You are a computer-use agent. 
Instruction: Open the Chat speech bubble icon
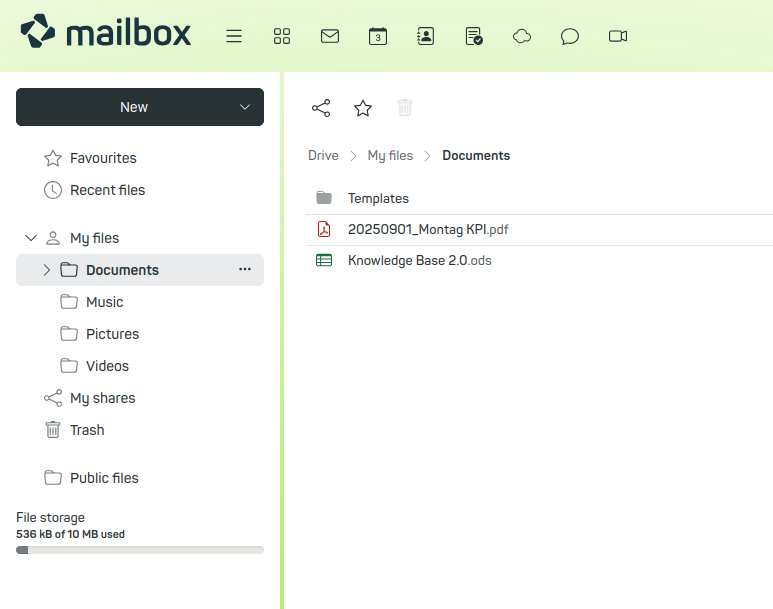pos(570,36)
